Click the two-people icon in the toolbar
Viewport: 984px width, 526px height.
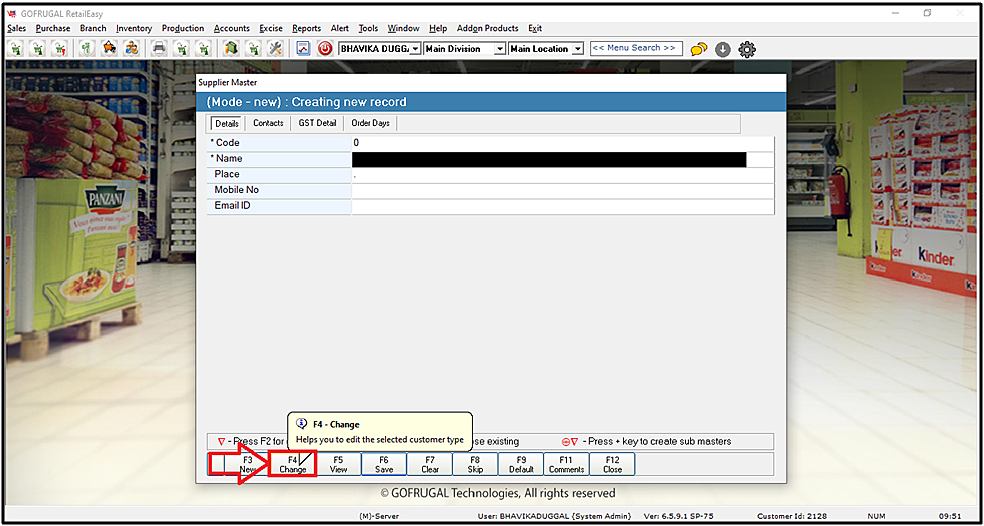click(132, 48)
